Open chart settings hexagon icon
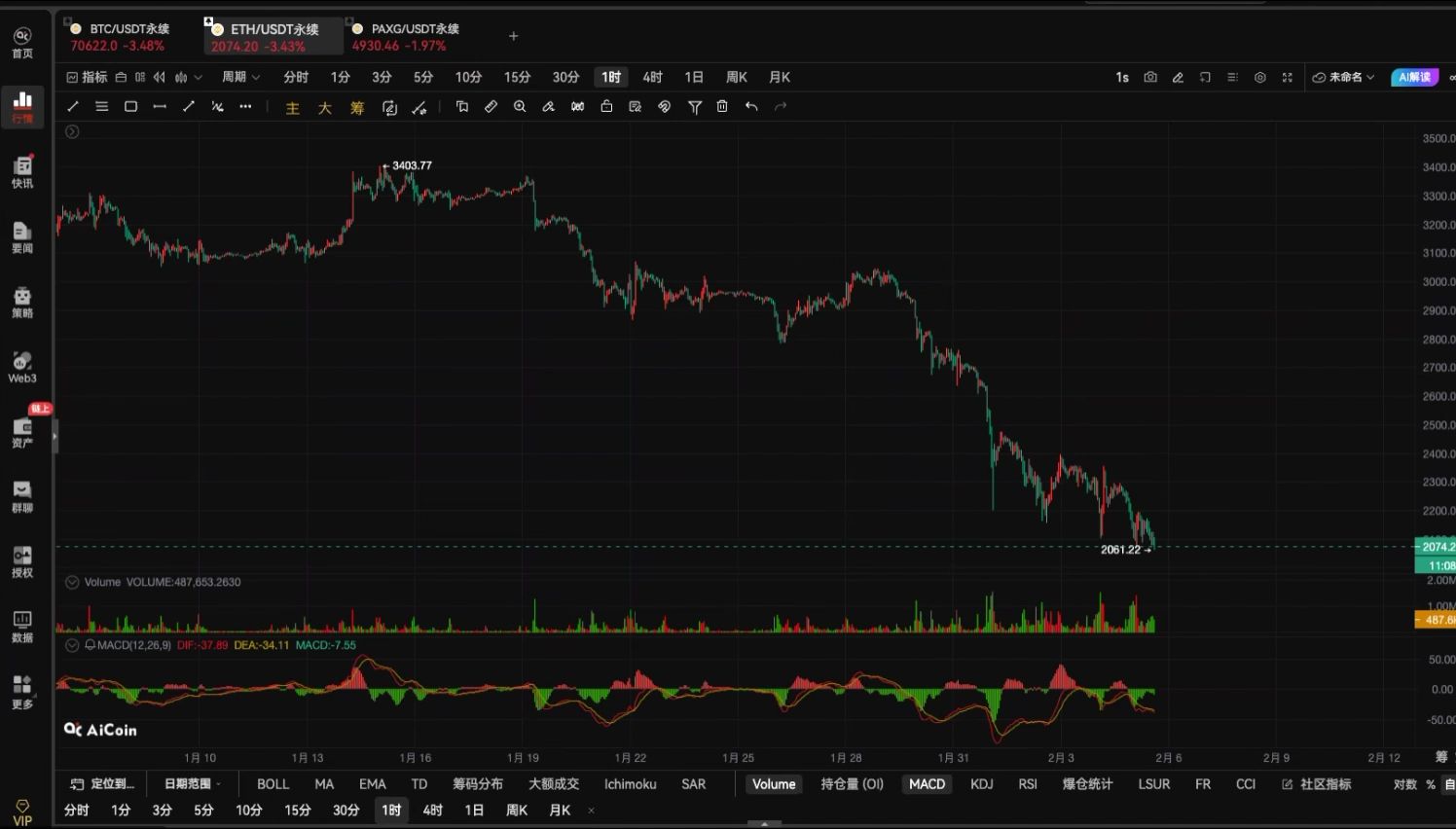Image resolution: width=1456 pixels, height=829 pixels. click(1259, 77)
